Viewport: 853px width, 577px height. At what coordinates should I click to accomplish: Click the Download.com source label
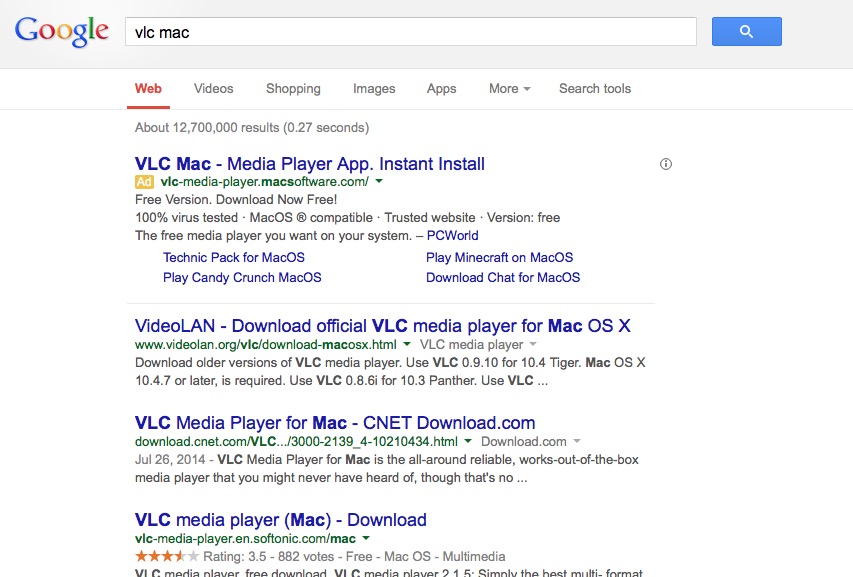pyautogui.click(x=523, y=441)
